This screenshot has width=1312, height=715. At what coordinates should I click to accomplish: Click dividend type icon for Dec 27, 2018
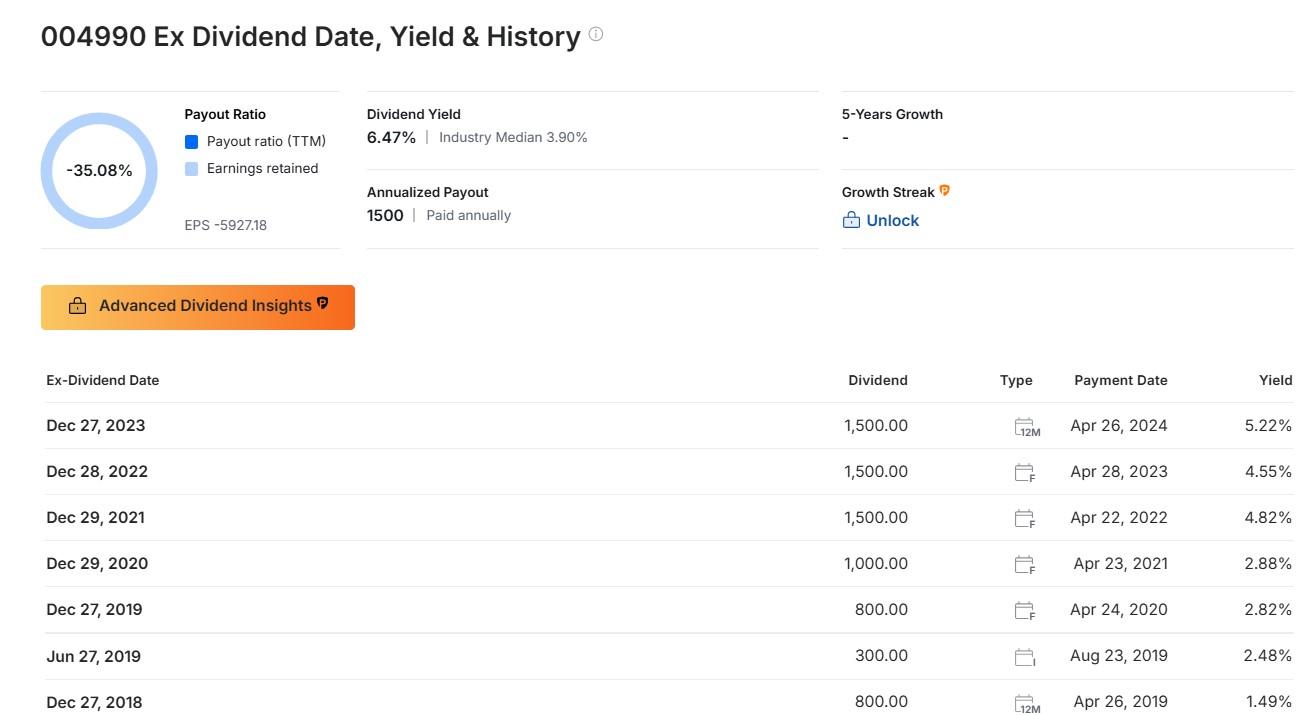coord(1026,704)
